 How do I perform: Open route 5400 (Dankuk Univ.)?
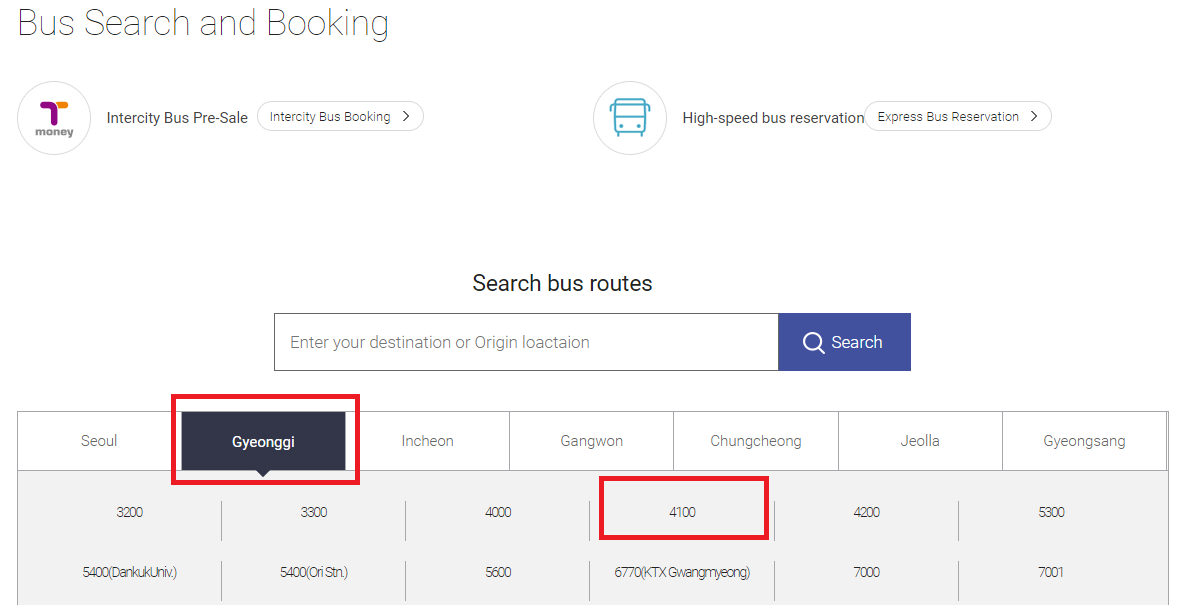coord(129,573)
